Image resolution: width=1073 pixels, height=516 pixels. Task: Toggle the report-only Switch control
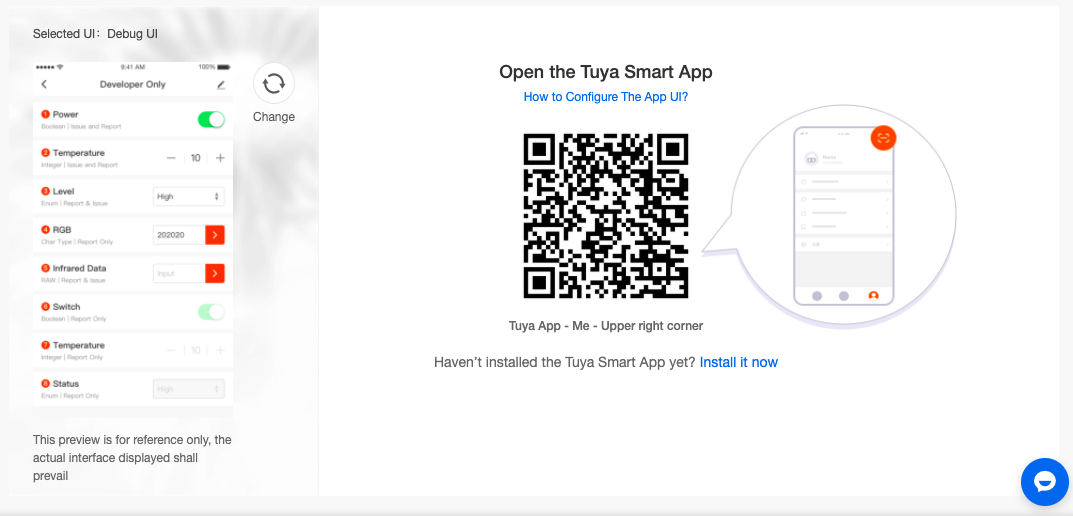click(x=211, y=312)
